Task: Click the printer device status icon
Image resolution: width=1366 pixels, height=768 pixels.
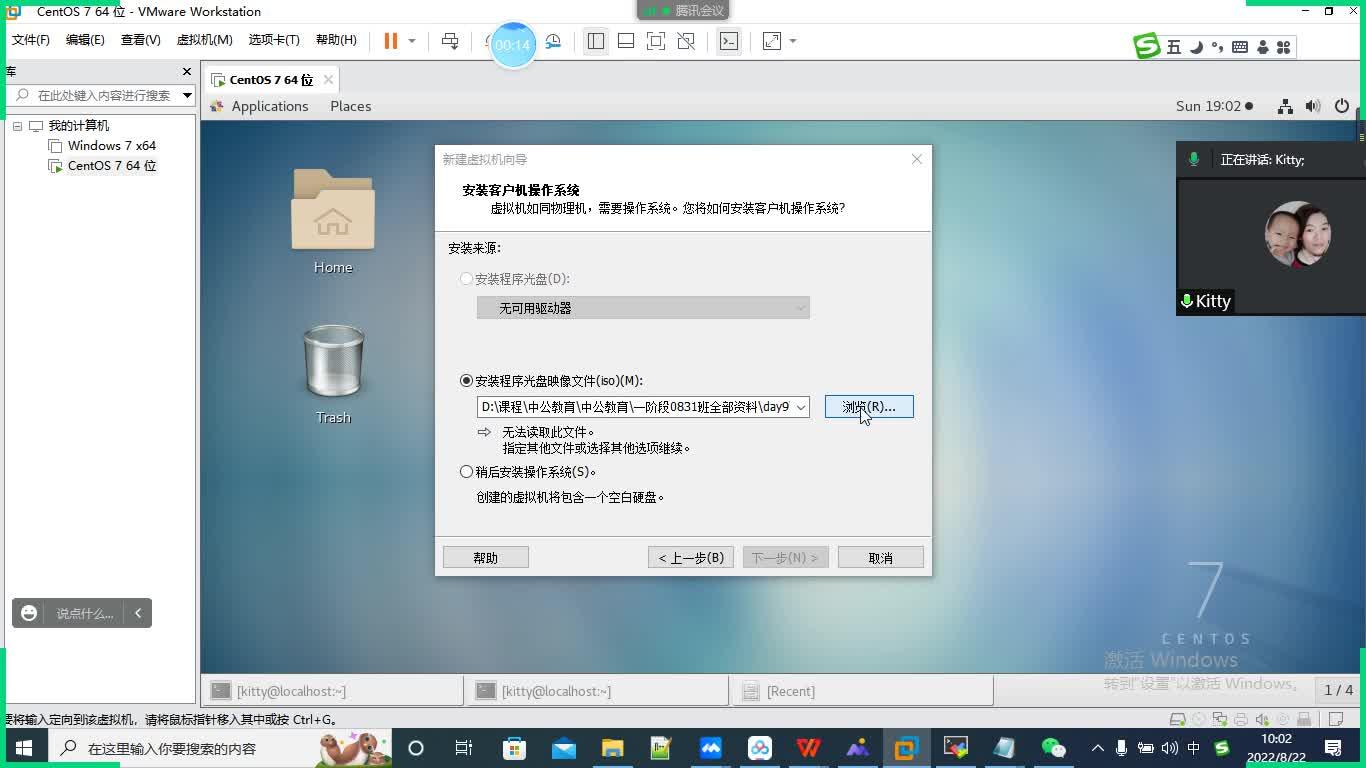Action: (x=1241, y=719)
